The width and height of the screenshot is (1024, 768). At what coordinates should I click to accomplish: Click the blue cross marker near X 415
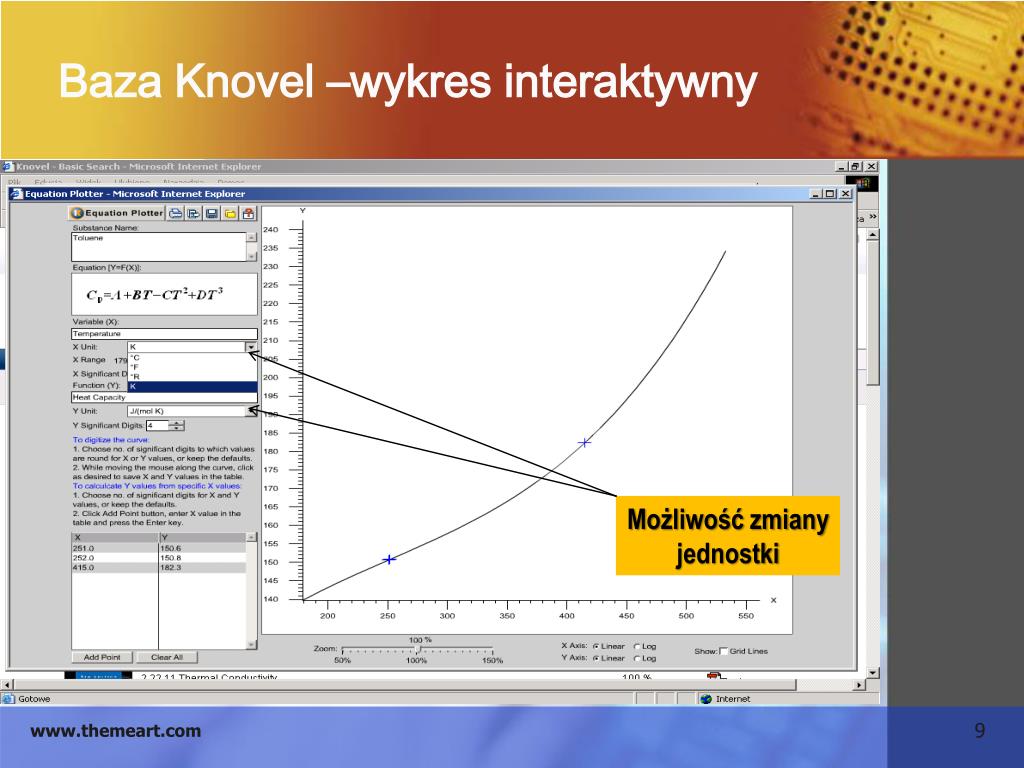(584, 443)
